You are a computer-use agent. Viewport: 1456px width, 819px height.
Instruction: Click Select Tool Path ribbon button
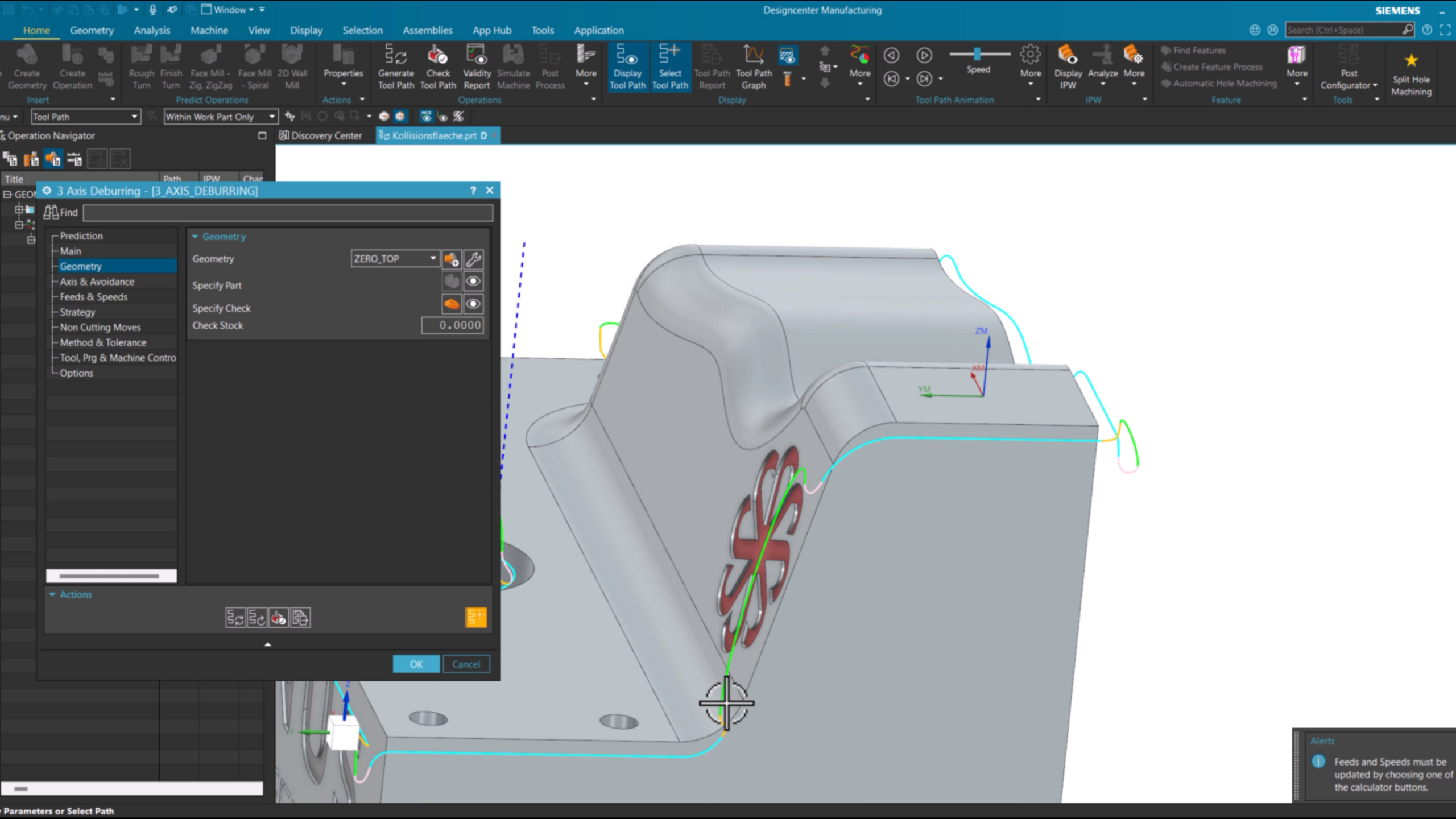pos(670,67)
